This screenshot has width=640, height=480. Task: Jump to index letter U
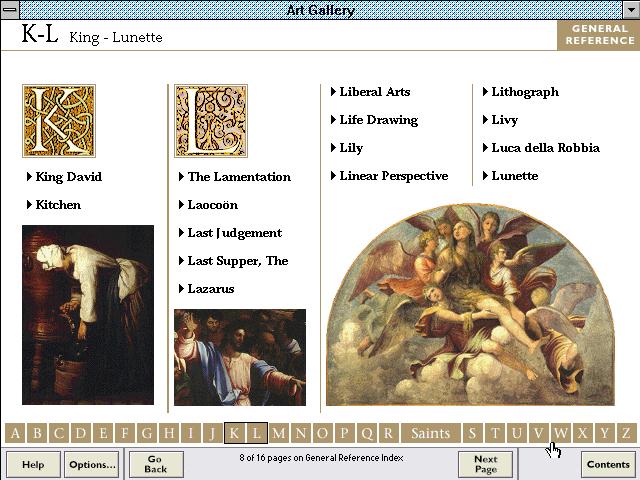[x=517, y=433]
